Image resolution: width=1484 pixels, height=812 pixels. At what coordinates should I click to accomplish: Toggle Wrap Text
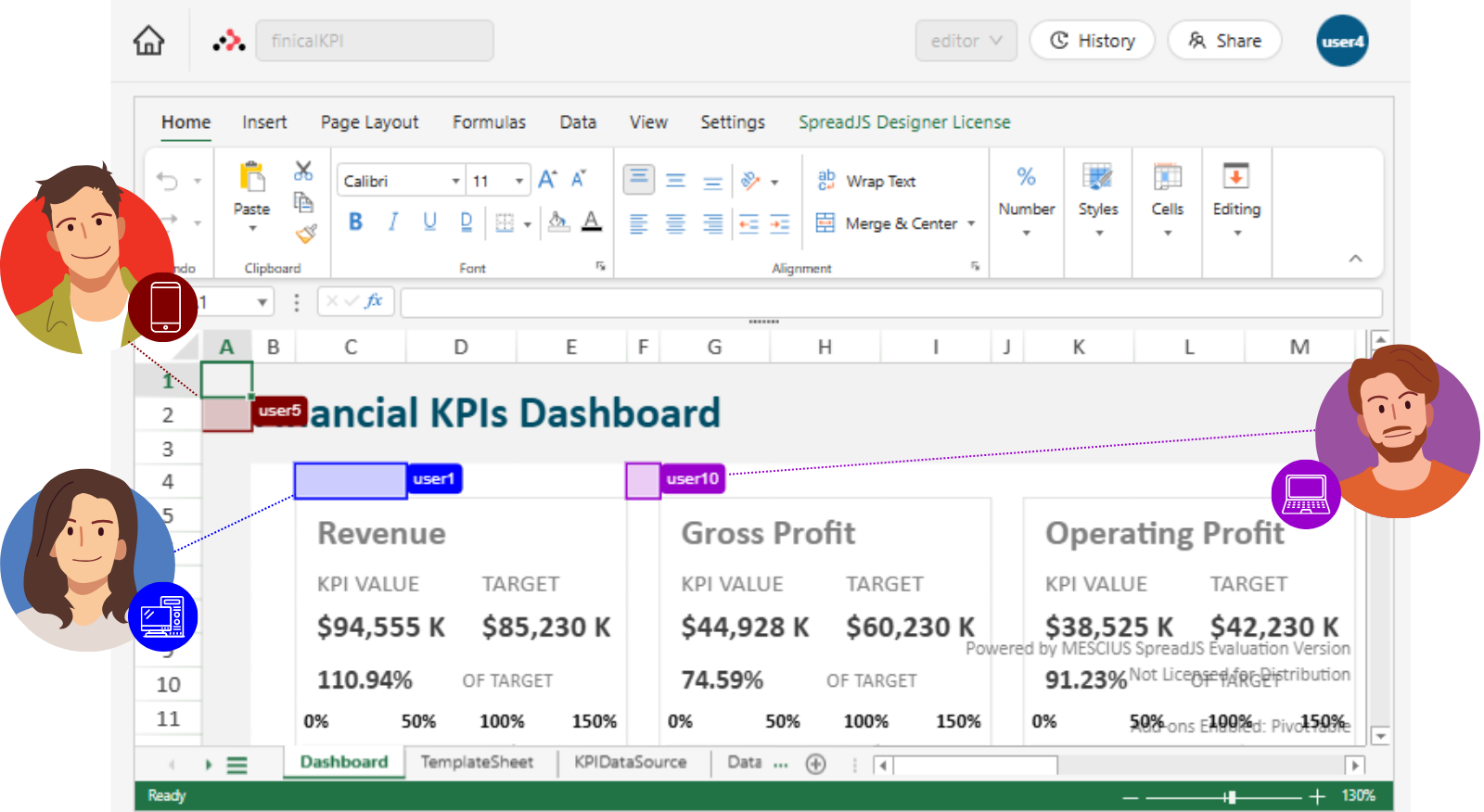click(866, 181)
